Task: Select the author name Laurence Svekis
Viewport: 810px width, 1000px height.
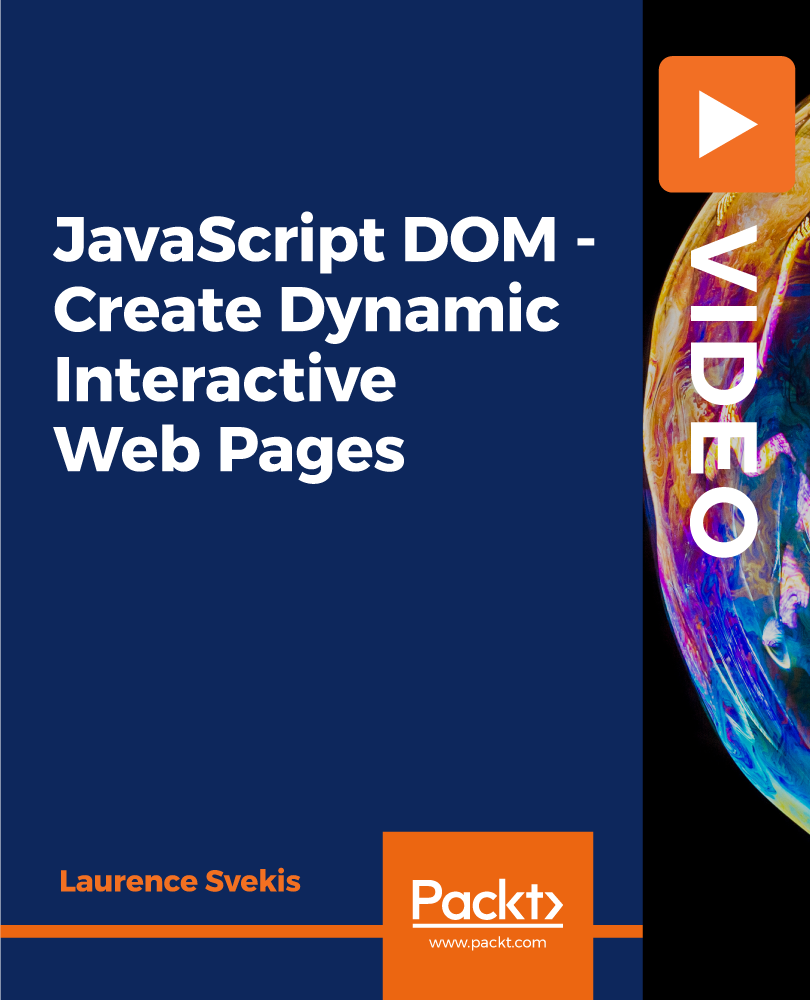Action: point(180,882)
